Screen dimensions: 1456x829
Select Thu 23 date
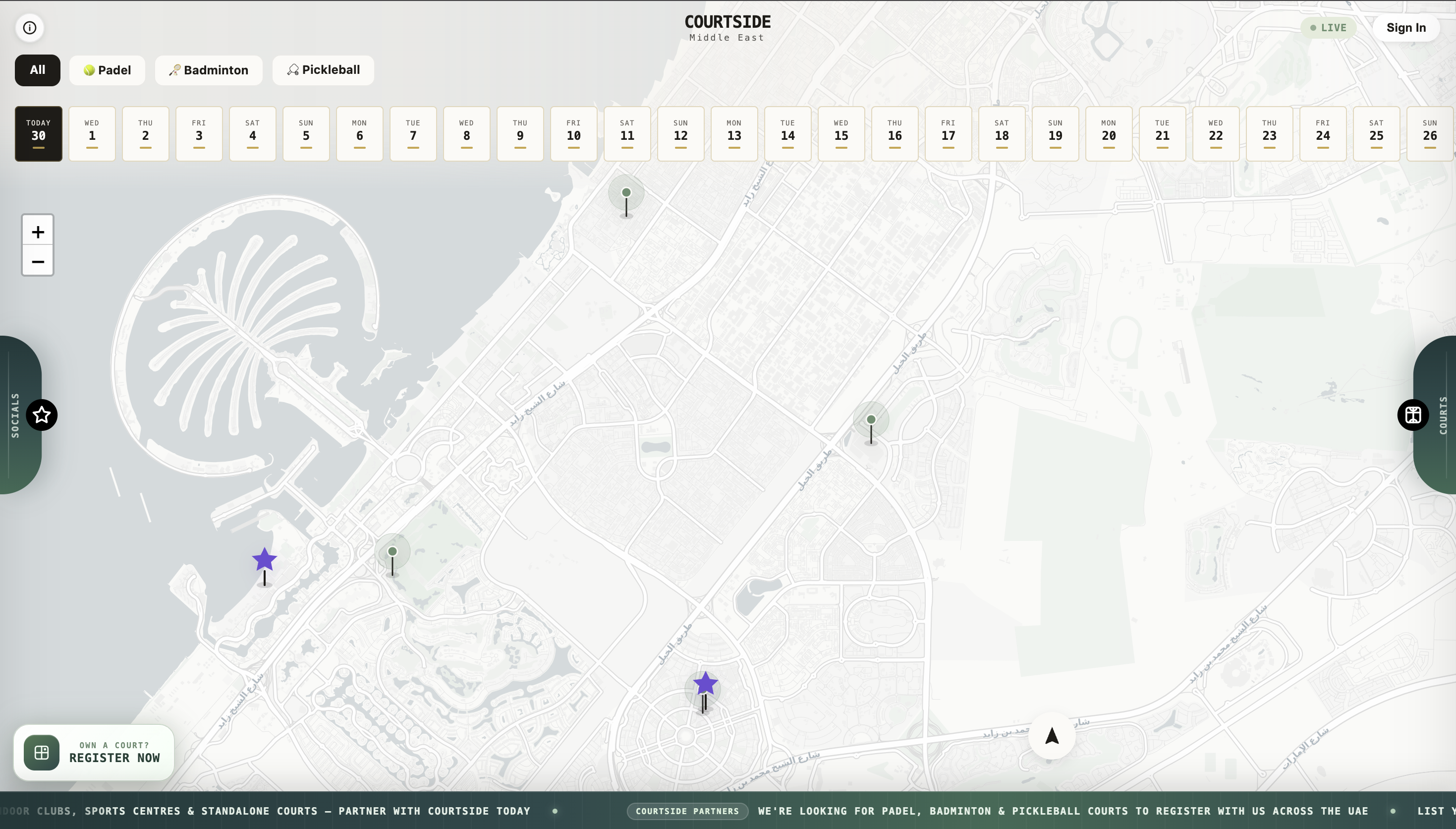click(x=1269, y=134)
